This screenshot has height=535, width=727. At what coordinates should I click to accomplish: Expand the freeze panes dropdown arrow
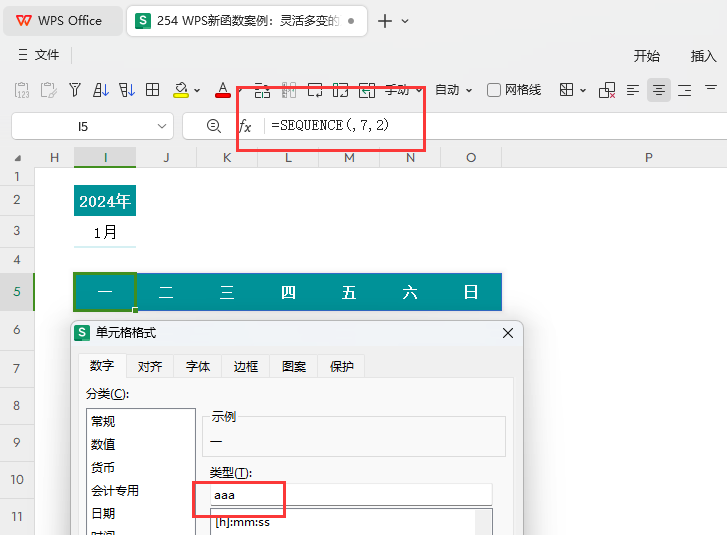pyautogui.click(x=583, y=90)
